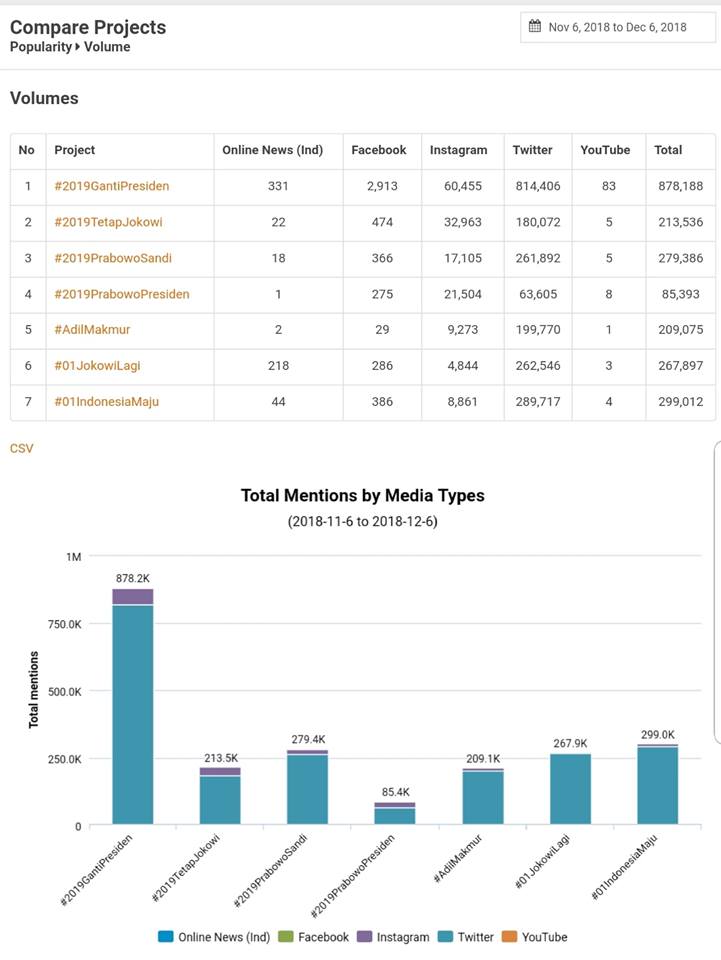Toggle Facebook legend swatch
This screenshot has width=721, height=960.
[x=285, y=937]
